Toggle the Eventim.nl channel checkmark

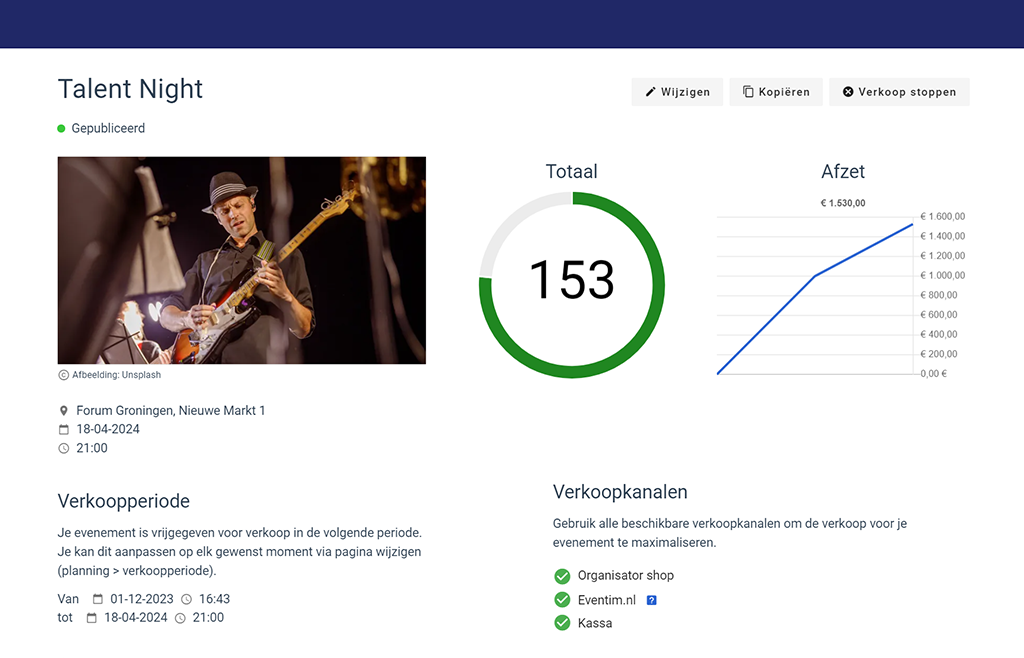tap(562, 600)
